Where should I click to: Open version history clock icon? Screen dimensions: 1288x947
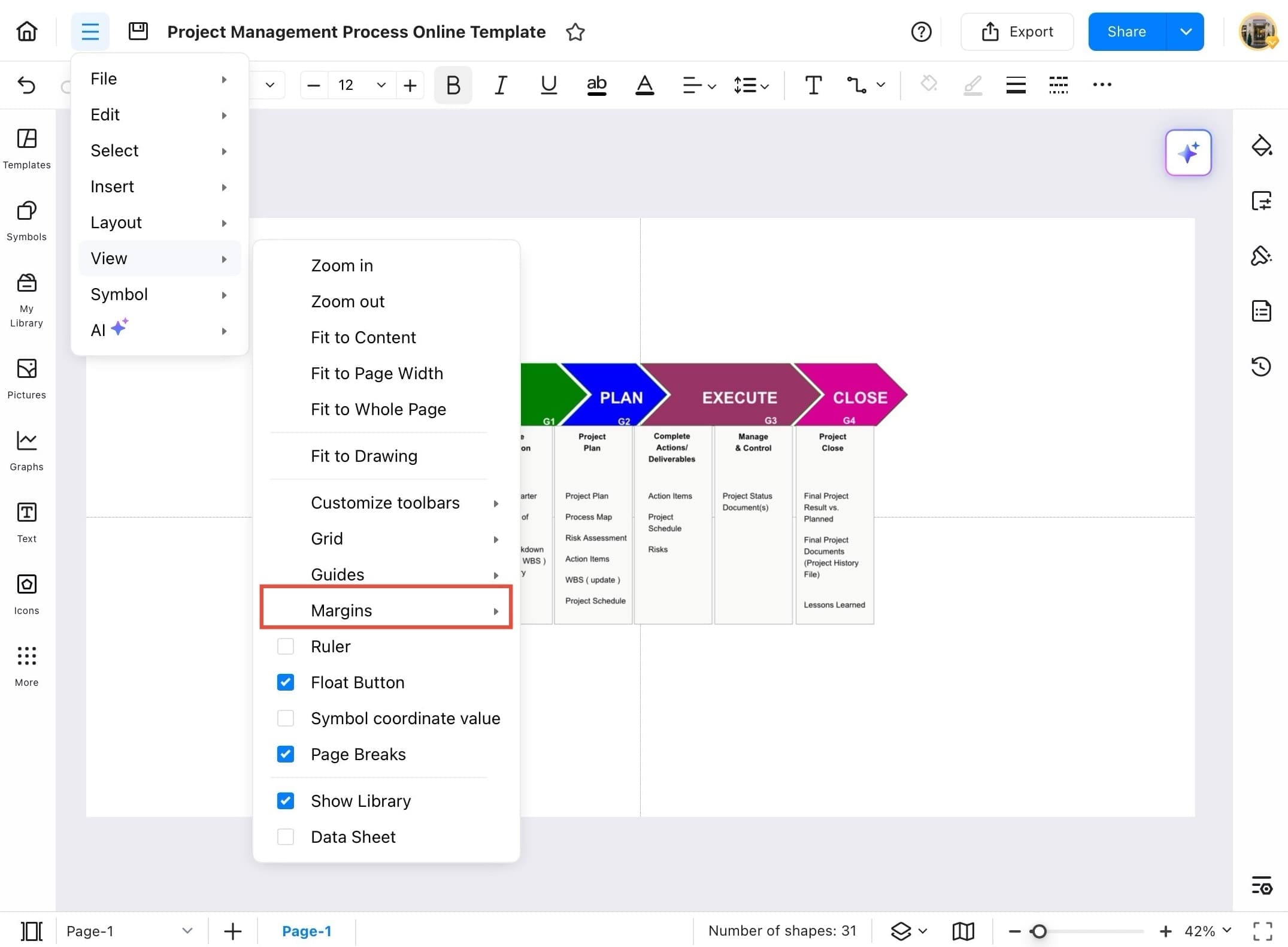(1261, 366)
